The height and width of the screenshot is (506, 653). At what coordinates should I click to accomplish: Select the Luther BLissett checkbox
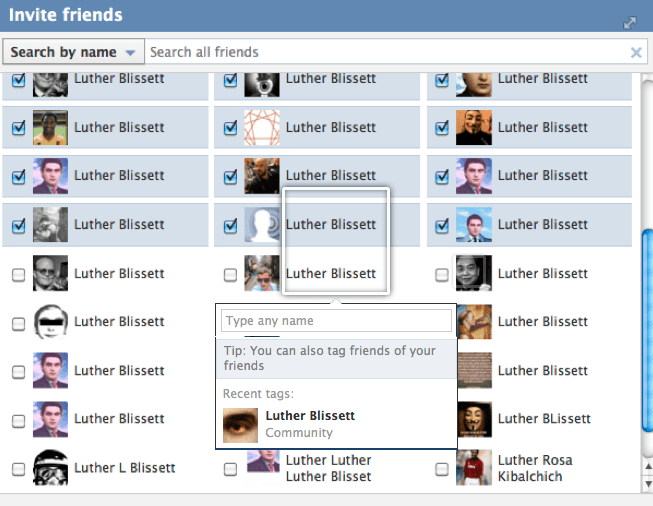pyautogui.click(x=442, y=420)
